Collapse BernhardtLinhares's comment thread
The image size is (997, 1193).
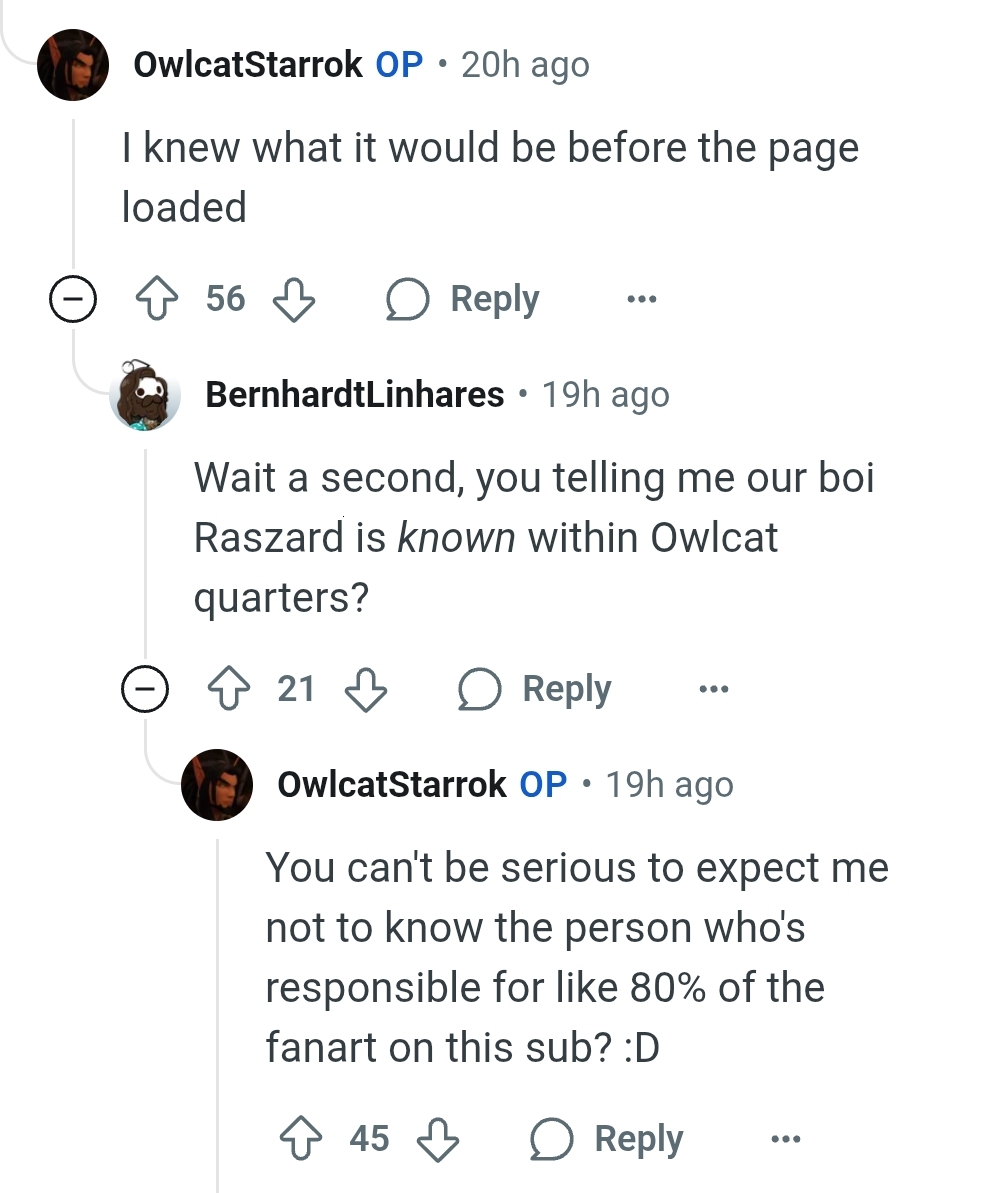(145, 689)
